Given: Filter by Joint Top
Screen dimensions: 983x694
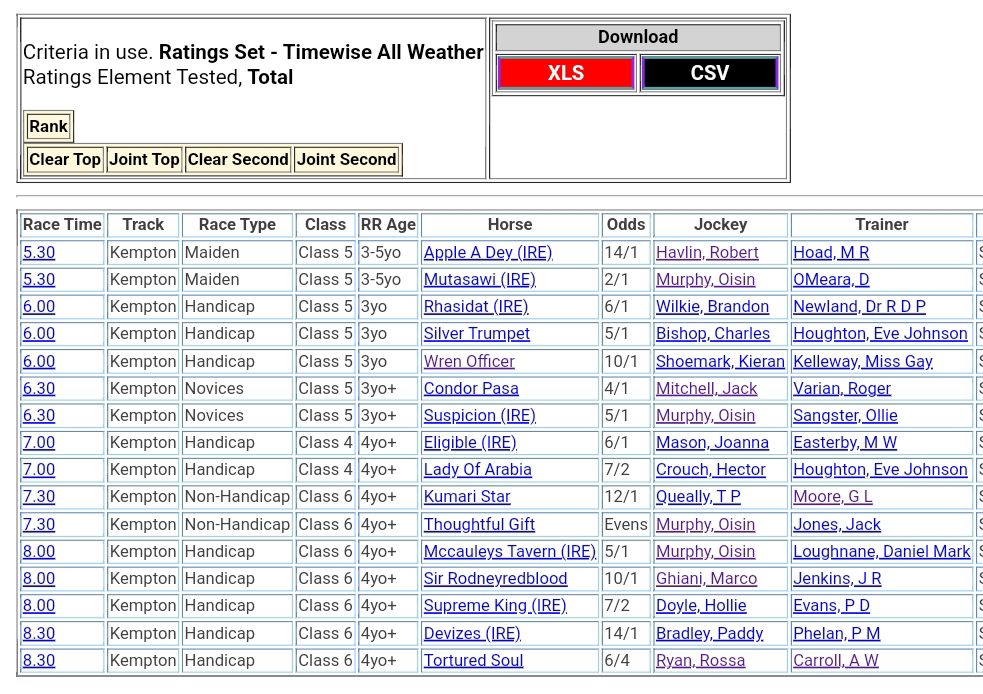Looking at the screenshot, I should tap(144, 159).
